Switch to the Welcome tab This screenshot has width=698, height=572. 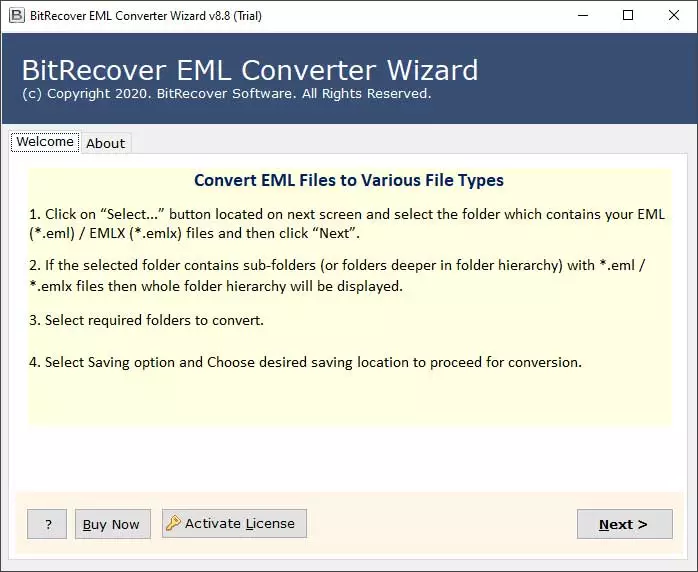45,142
